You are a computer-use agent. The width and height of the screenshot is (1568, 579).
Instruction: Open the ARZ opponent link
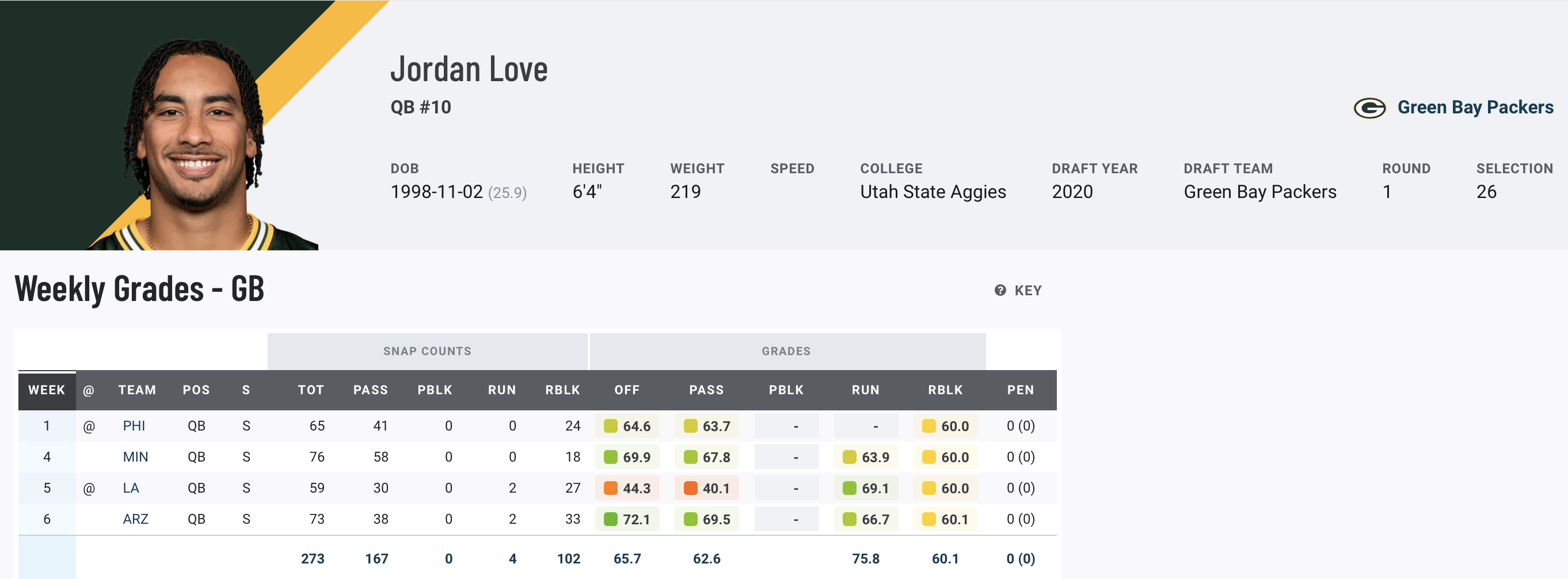point(135,519)
